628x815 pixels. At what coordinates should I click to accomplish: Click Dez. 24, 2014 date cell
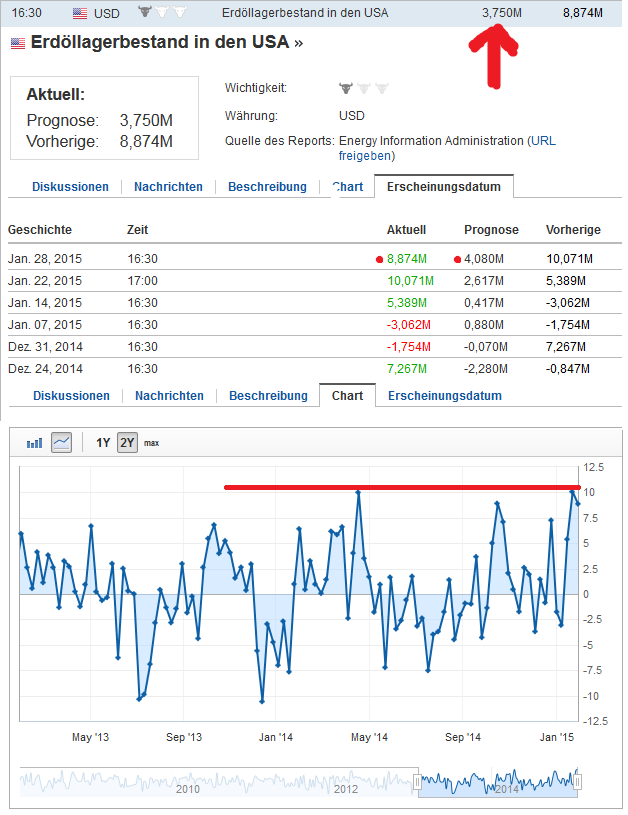(45, 369)
